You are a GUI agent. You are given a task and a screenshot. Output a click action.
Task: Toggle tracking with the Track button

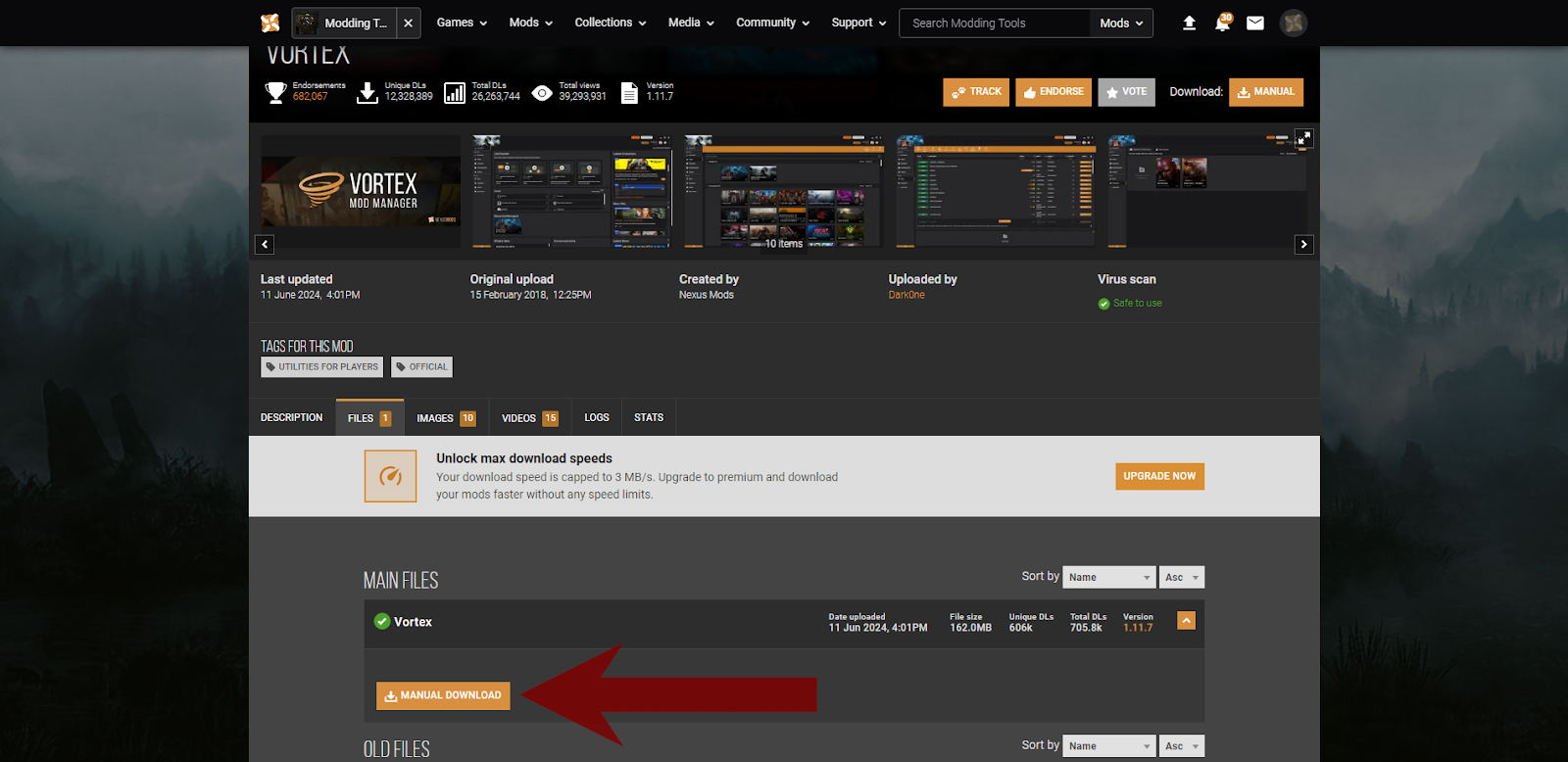point(976,92)
